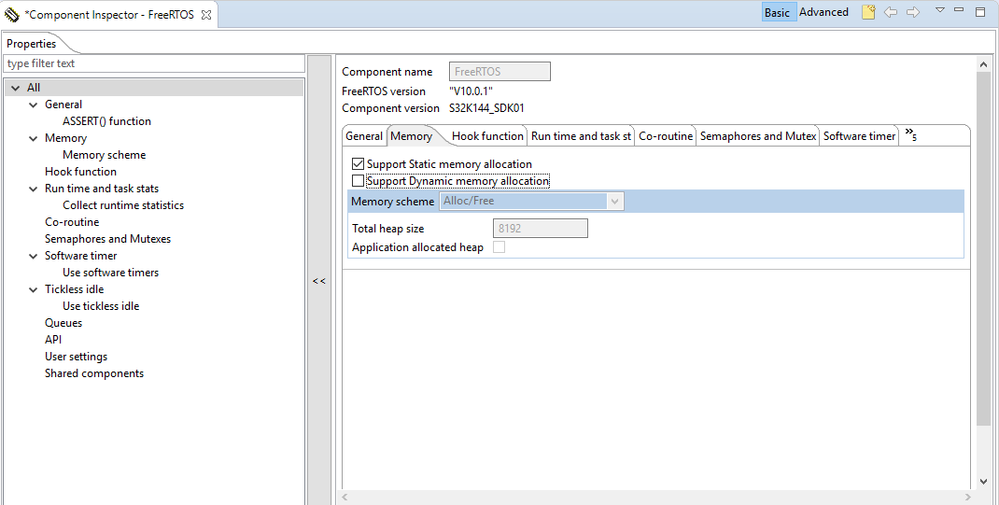
Task: Show the hidden tabs overflow list
Action: coord(911,135)
